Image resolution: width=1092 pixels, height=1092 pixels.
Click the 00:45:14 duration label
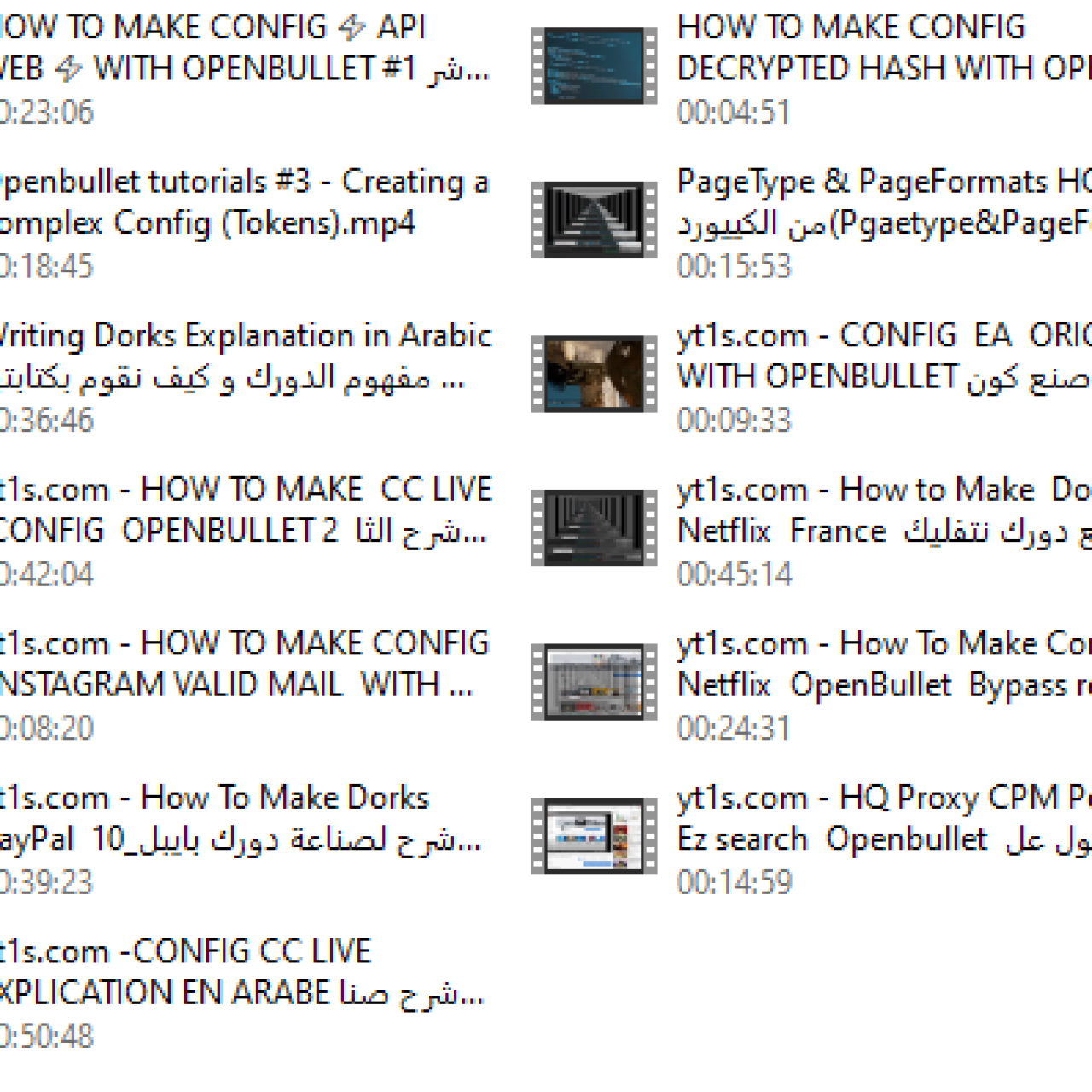point(734,575)
